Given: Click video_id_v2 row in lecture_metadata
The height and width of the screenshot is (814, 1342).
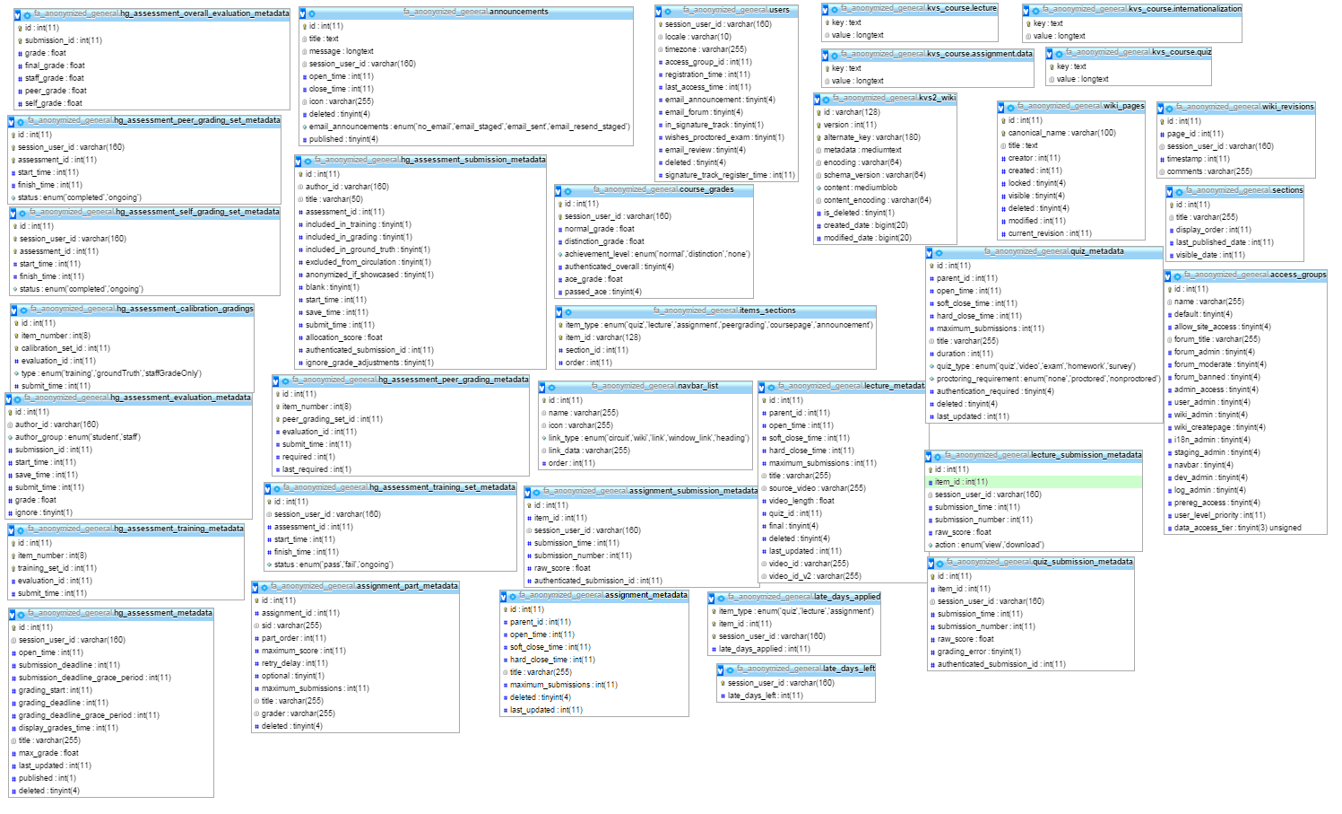Looking at the screenshot, I should (842, 576).
